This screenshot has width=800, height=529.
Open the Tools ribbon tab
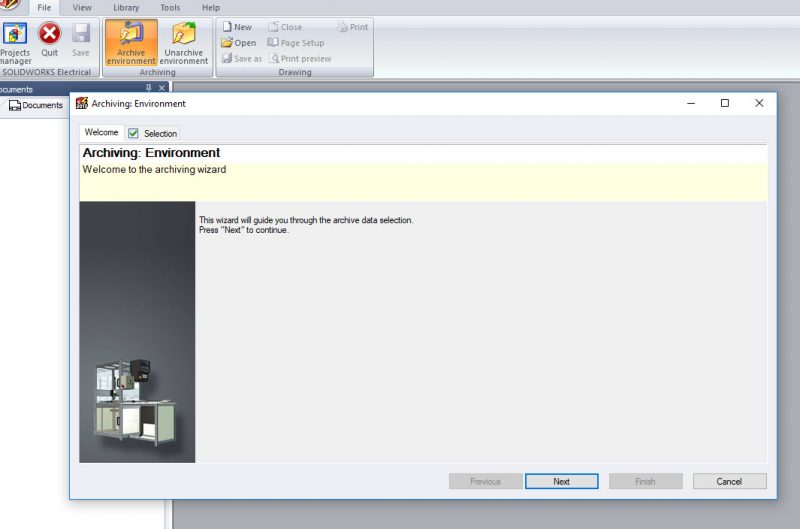click(x=170, y=8)
